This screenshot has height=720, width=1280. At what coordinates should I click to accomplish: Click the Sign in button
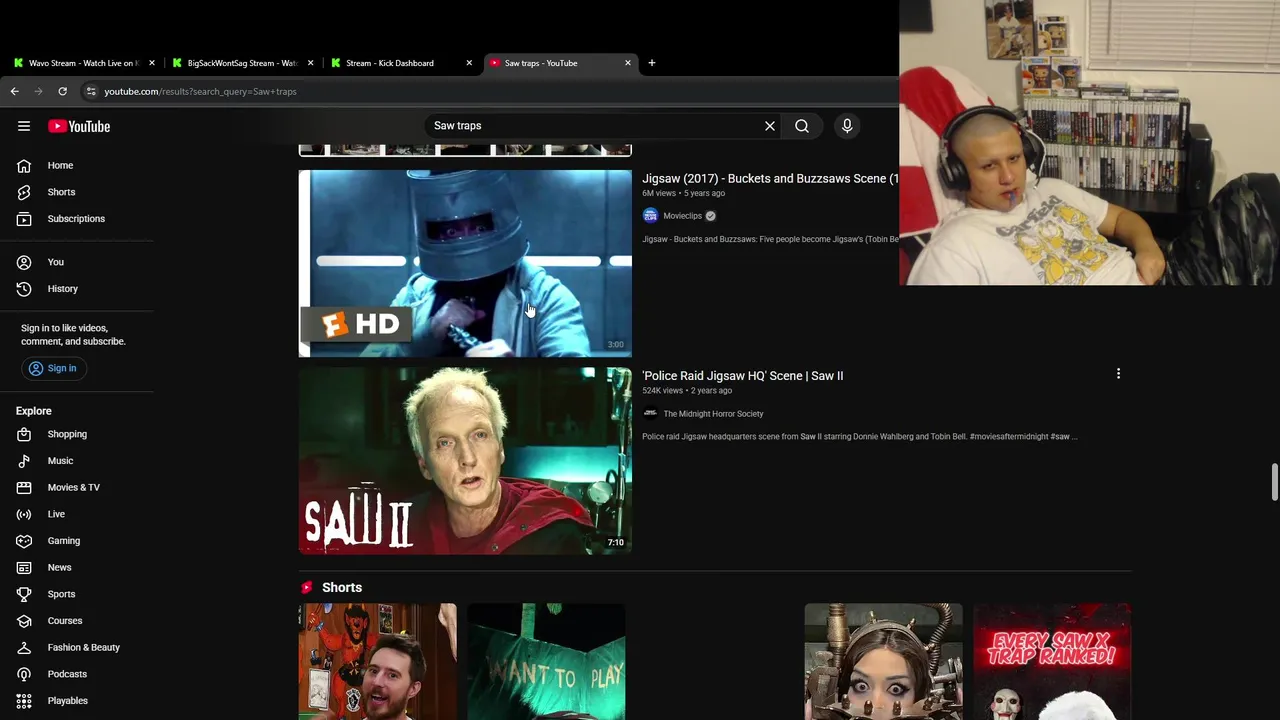(x=54, y=368)
